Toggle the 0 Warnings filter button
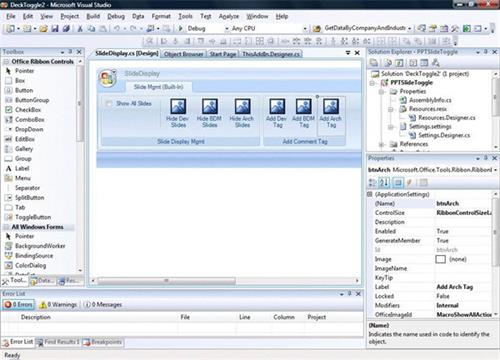The height and width of the screenshot is (360, 500). coord(58,304)
